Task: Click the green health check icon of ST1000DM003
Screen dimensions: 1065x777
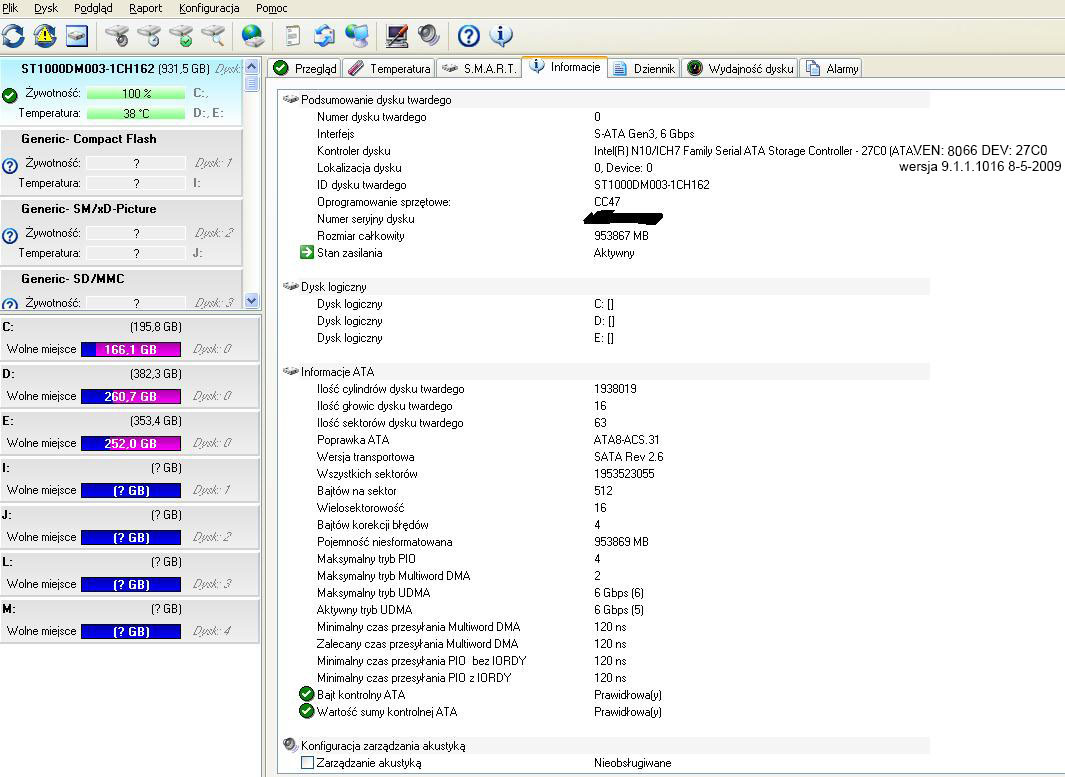Action: point(10,96)
